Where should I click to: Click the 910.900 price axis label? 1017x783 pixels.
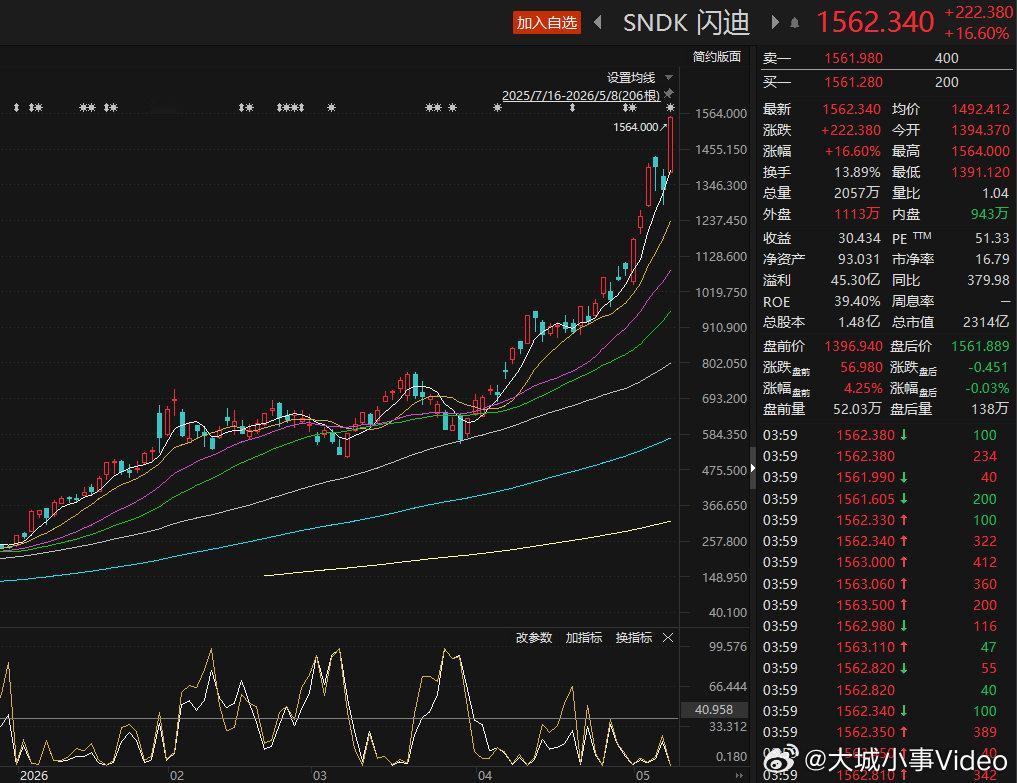tap(724, 328)
